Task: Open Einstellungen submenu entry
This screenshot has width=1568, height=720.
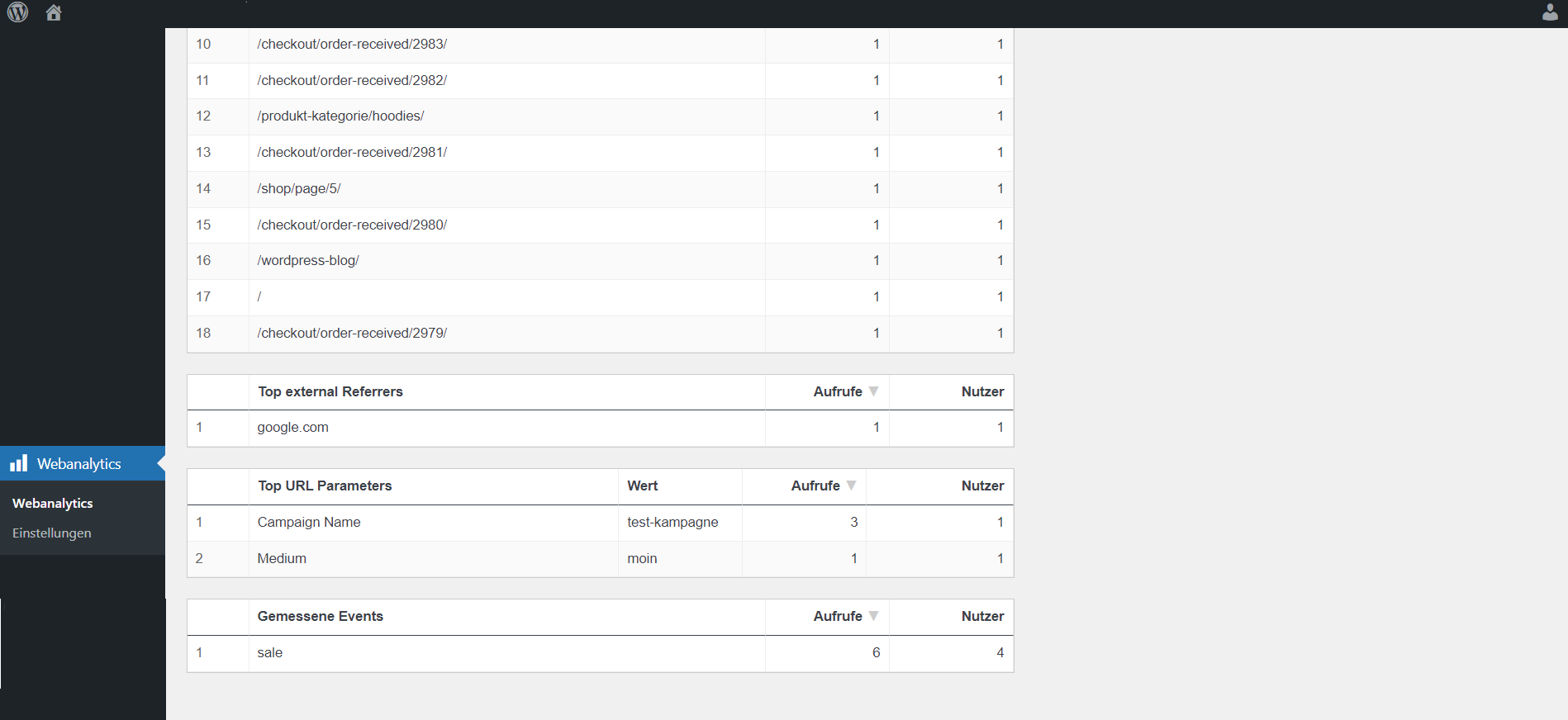Action: tap(51, 533)
